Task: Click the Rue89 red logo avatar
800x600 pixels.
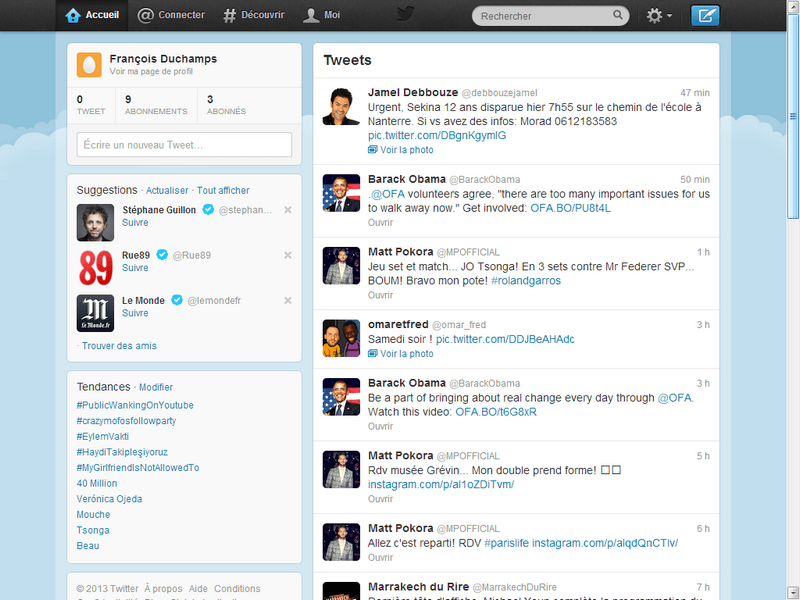Action: pyautogui.click(x=95, y=268)
